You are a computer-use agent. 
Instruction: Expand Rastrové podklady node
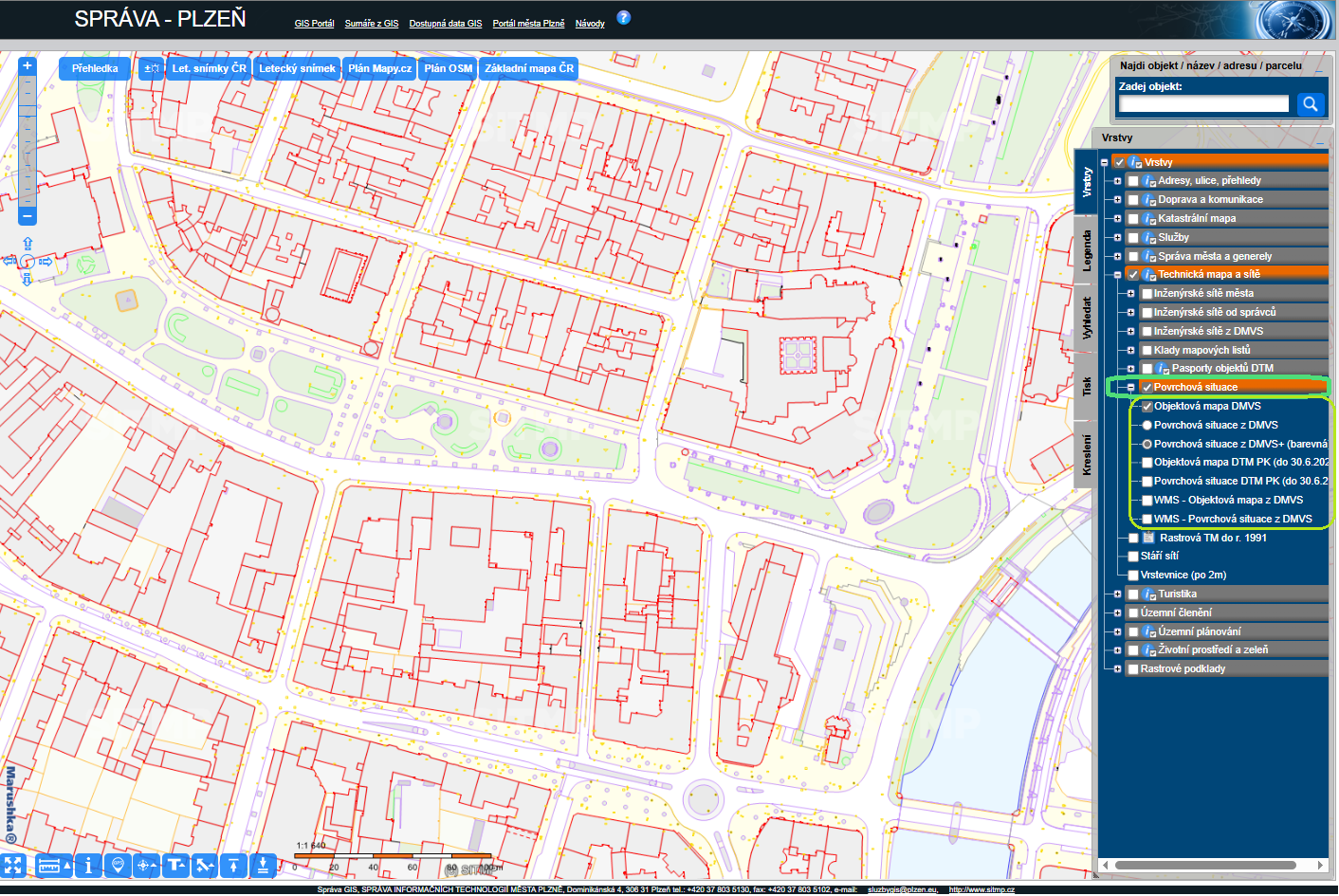(x=1117, y=668)
